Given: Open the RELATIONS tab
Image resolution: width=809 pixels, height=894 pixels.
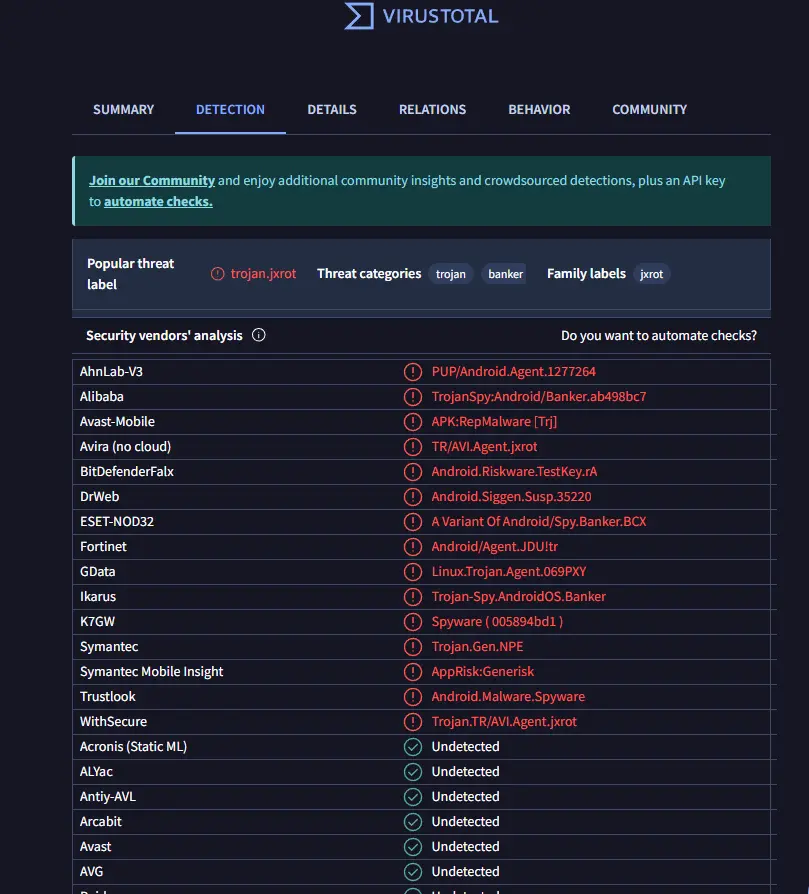Looking at the screenshot, I should point(432,109).
